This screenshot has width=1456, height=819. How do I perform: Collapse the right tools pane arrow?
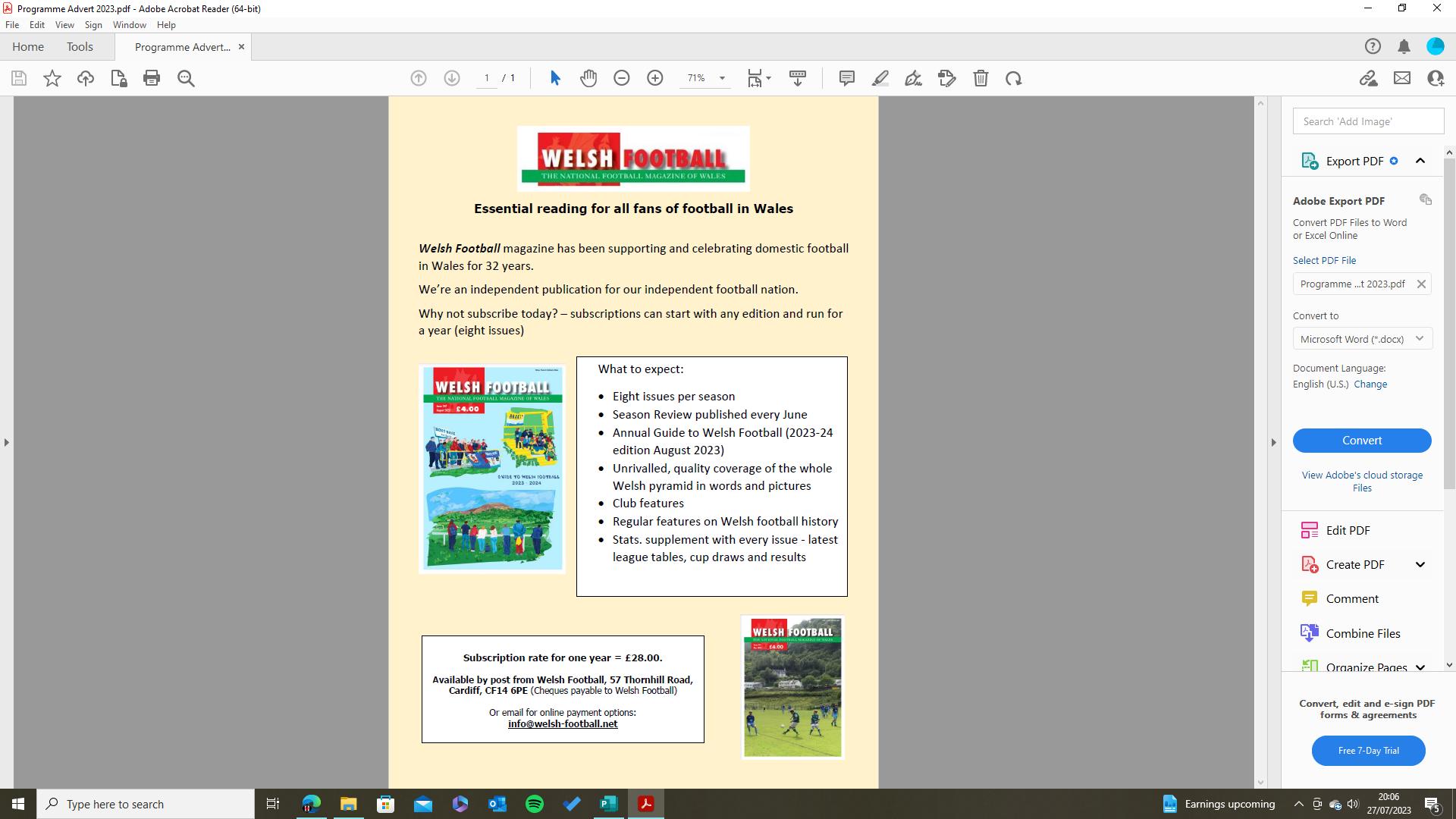click(x=1273, y=442)
